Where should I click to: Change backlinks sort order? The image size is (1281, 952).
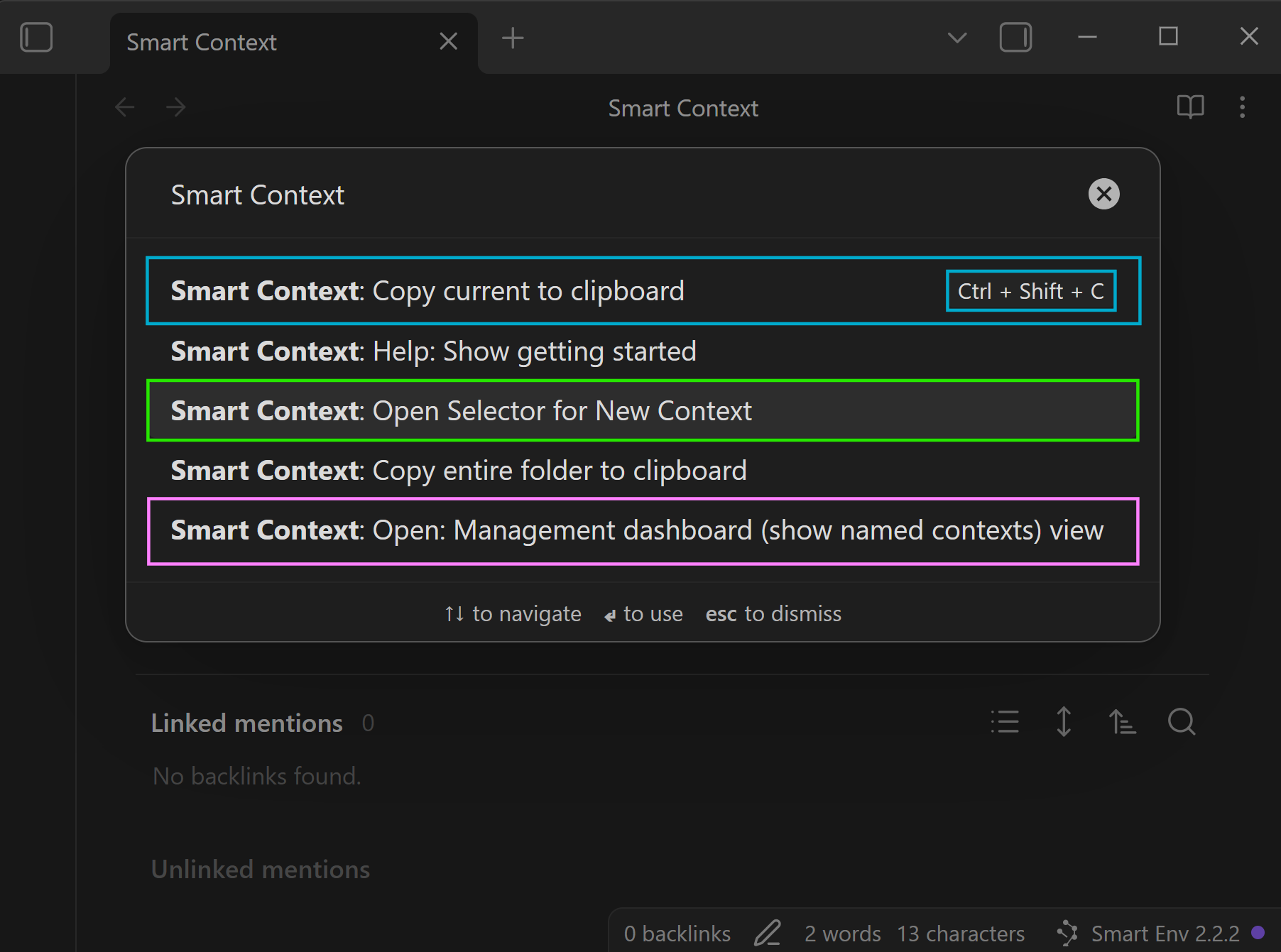[x=1123, y=722]
